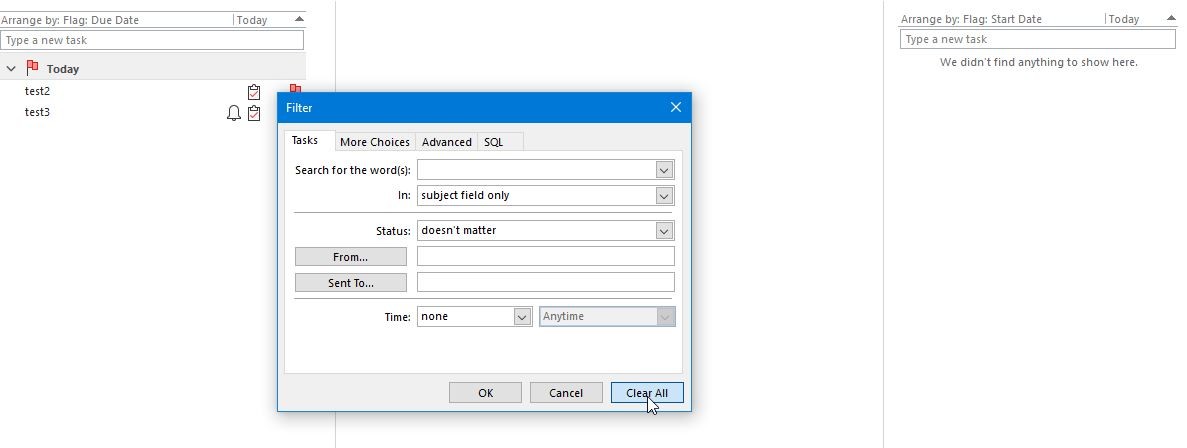This screenshot has height=448, width=1187.
Task: Open the disabled Anytime dropdown
Action: coord(665,316)
